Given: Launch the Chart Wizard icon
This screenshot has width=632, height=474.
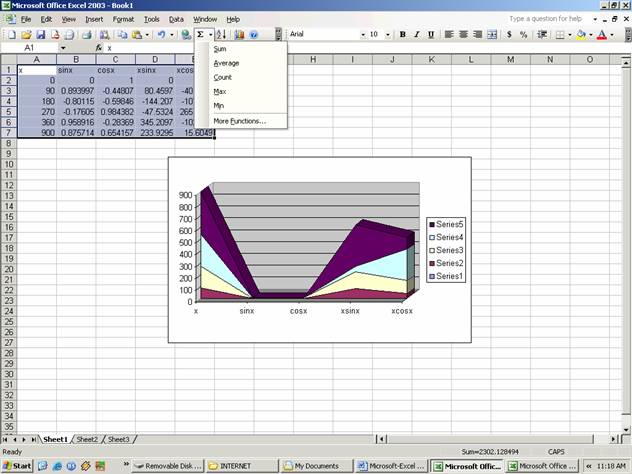Looking at the screenshot, I should point(239,35).
